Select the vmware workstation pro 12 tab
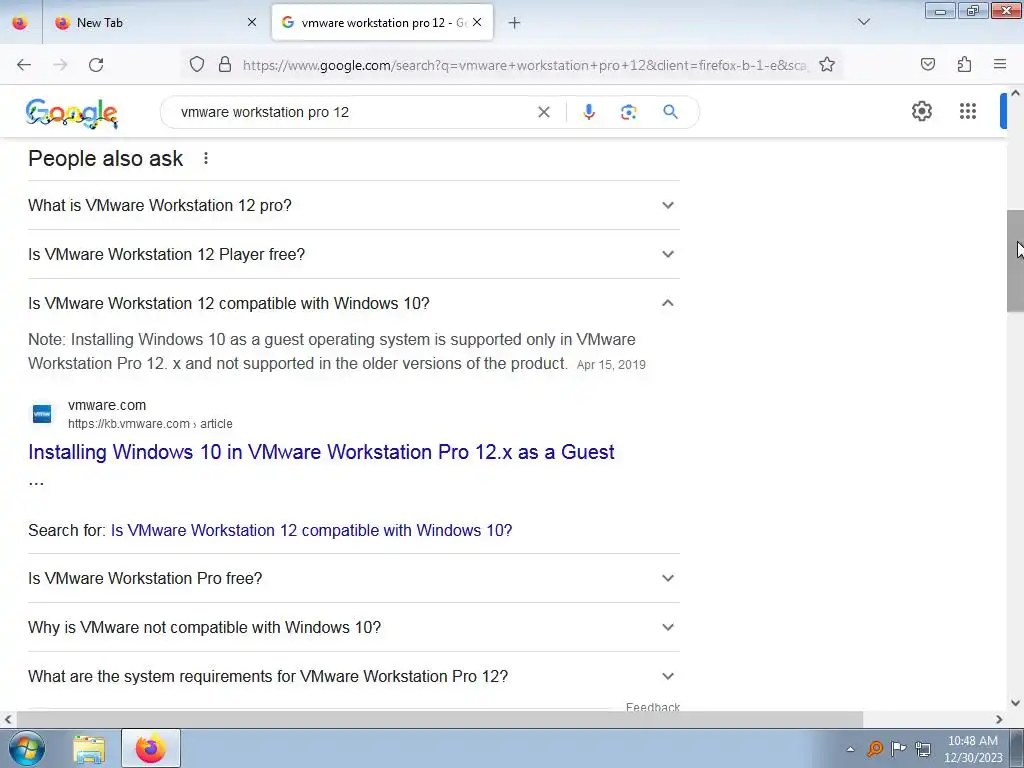Viewport: 1024px width, 768px height. [x=382, y=23]
